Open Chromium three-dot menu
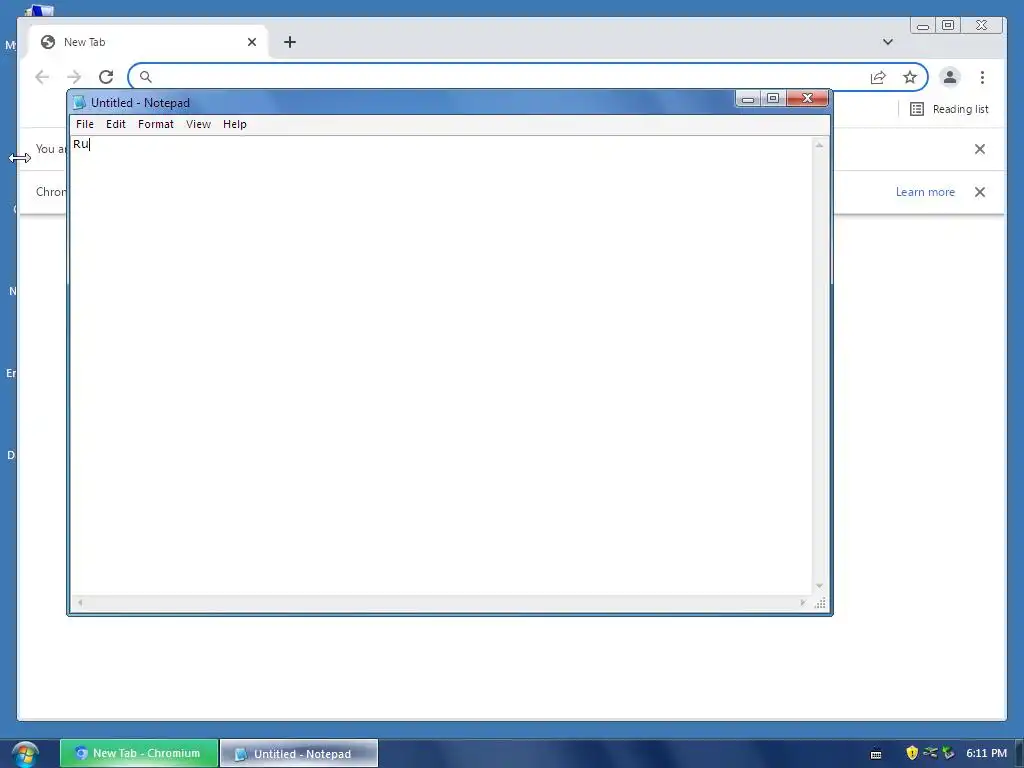 pyautogui.click(x=982, y=77)
